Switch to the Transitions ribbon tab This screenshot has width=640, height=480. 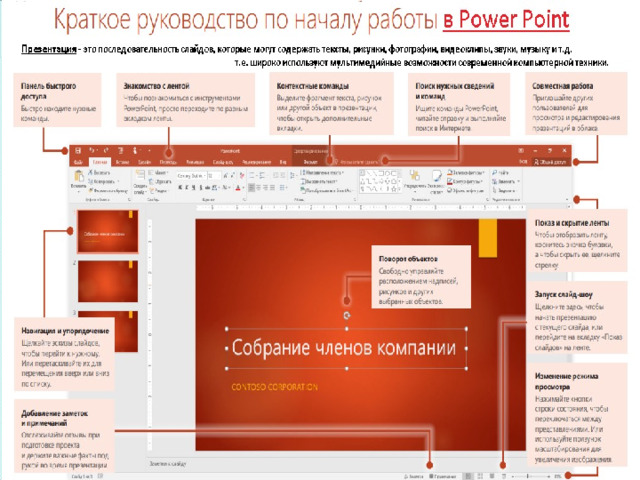(x=168, y=162)
